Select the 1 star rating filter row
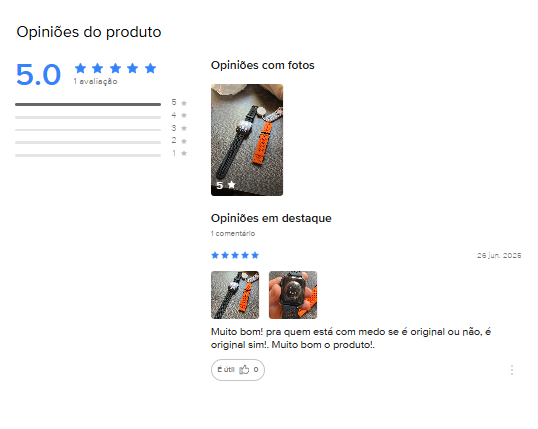Screen dimensions: 538x429 coord(101,154)
